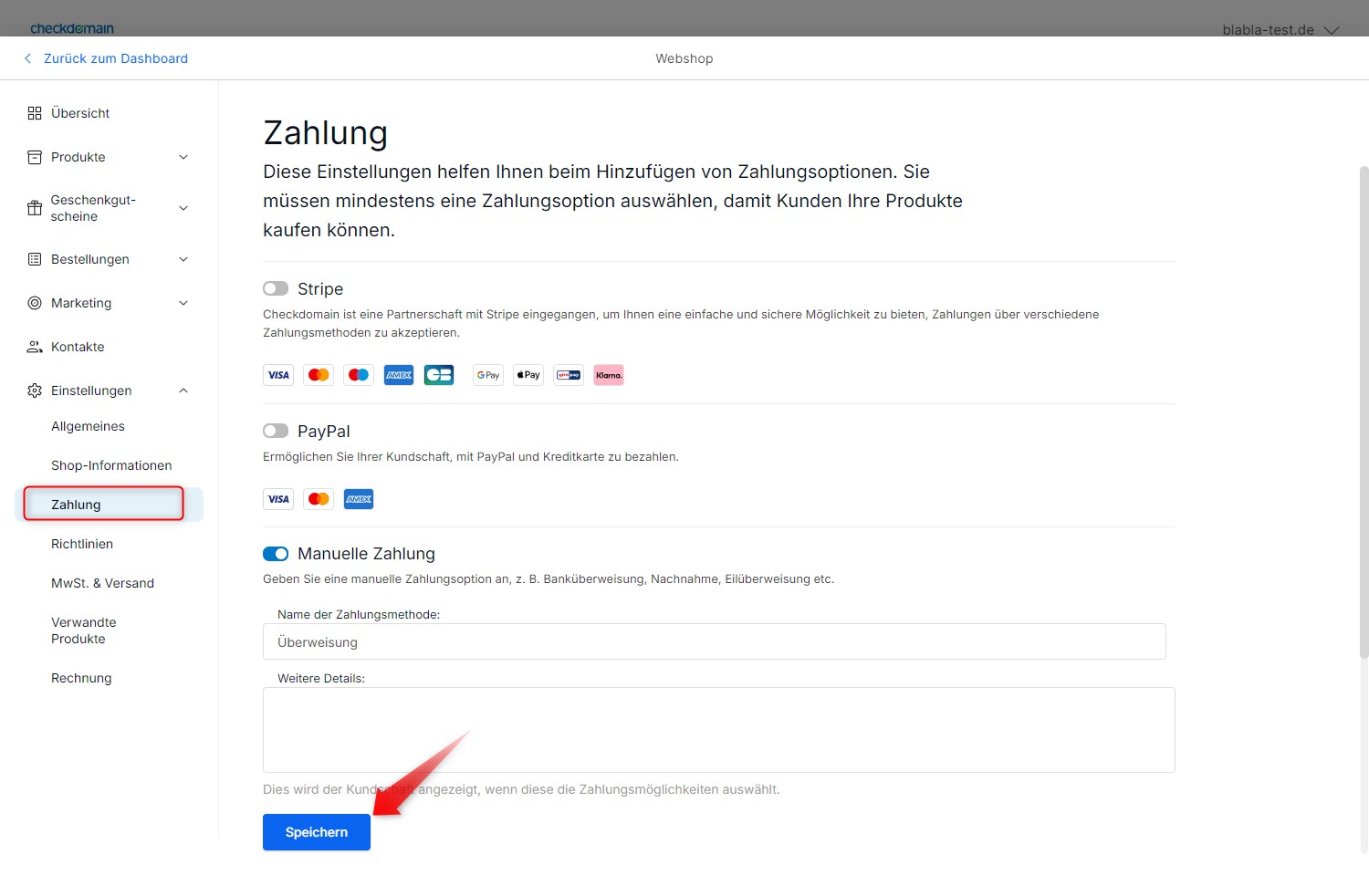Image resolution: width=1369 pixels, height=896 pixels.
Task: Click the Geschenkgutscheine gift icon
Action: pyautogui.click(x=33, y=207)
